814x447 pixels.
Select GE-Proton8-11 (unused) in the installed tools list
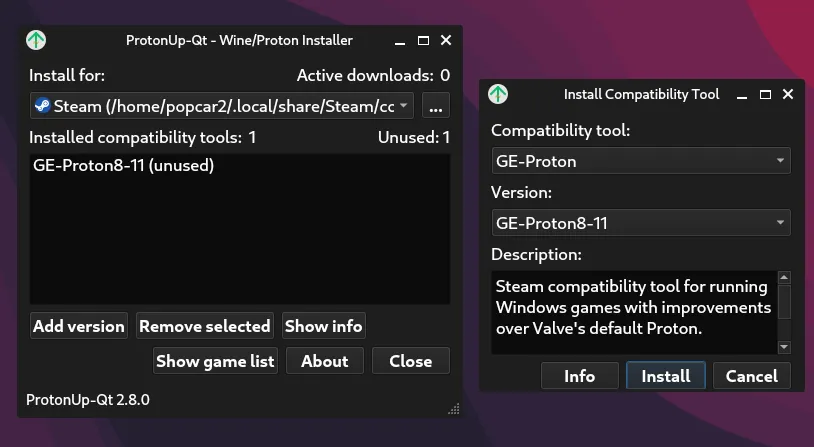[124, 166]
